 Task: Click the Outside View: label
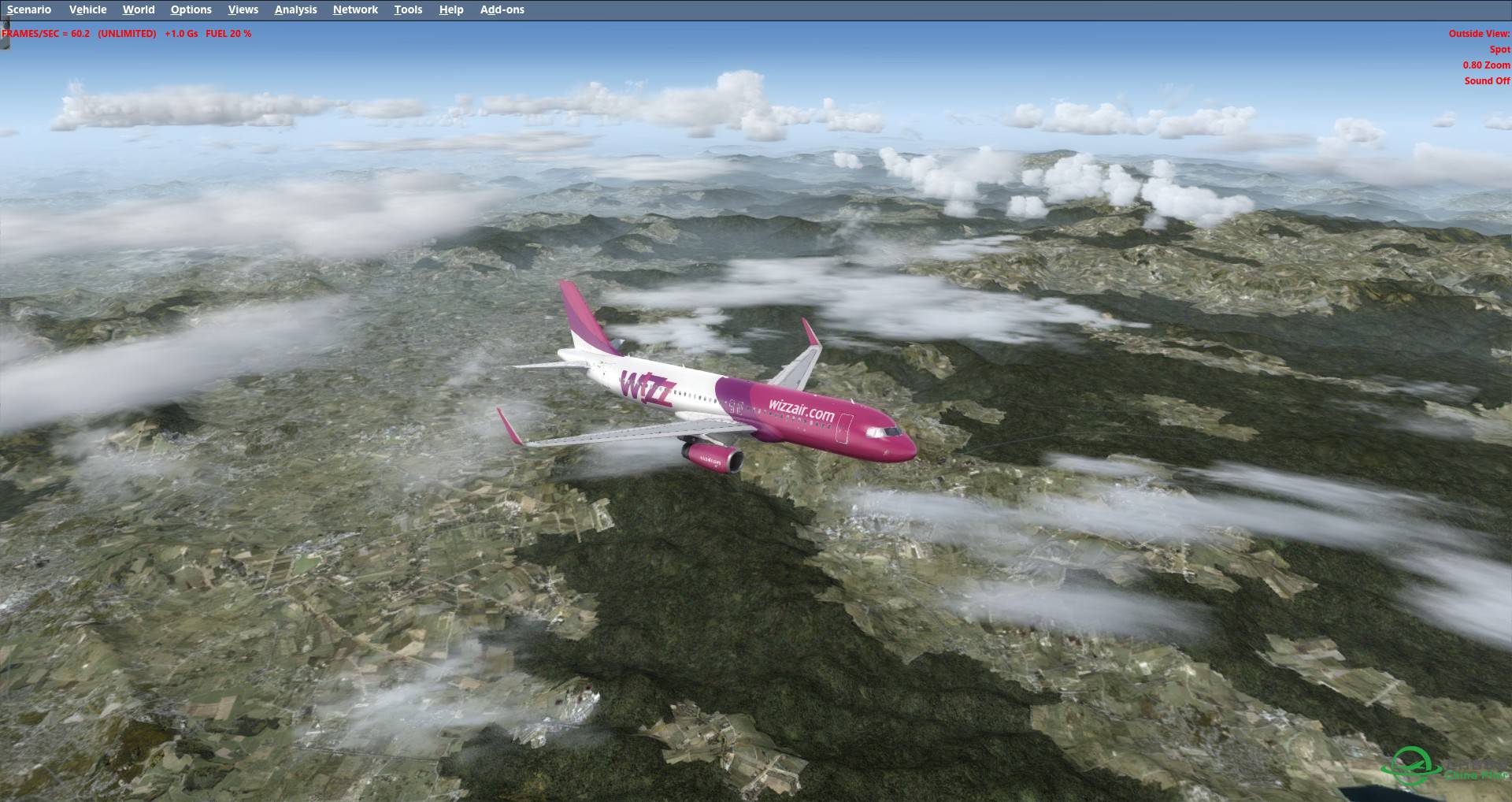pos(1479,34)
